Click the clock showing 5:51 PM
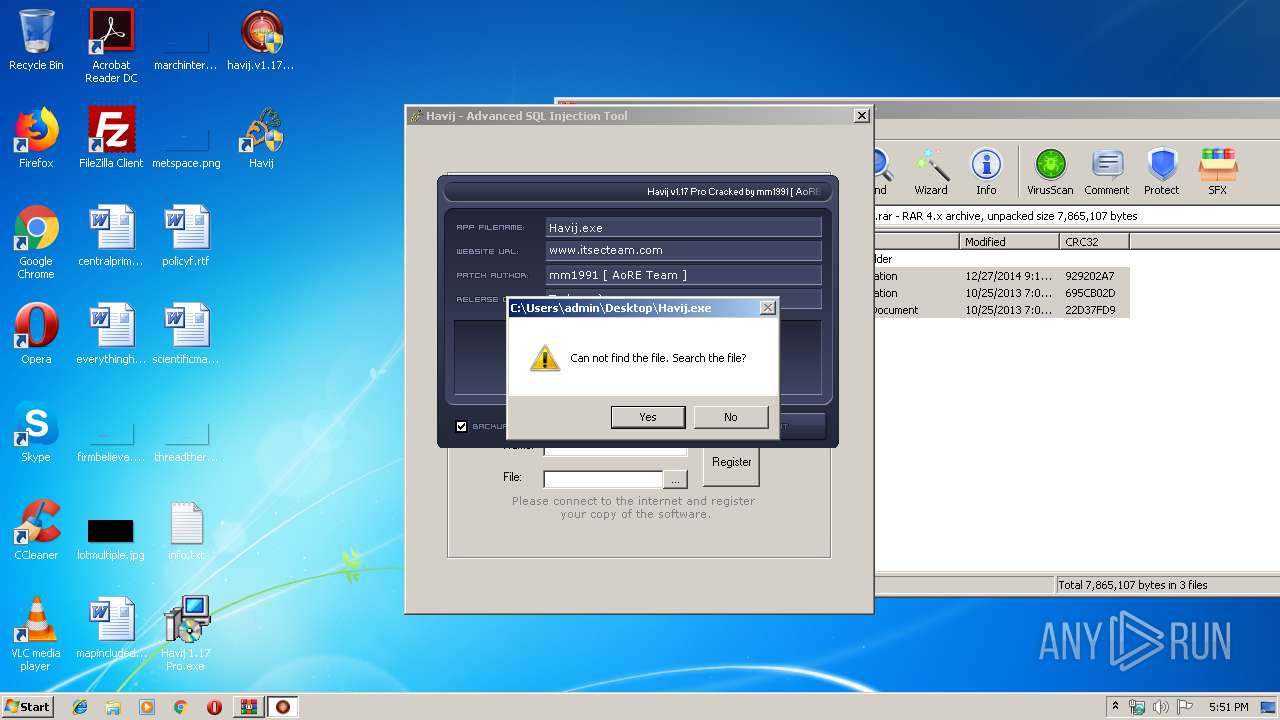The height and width of the screenshot is (720, 1280). point(1228,707)
